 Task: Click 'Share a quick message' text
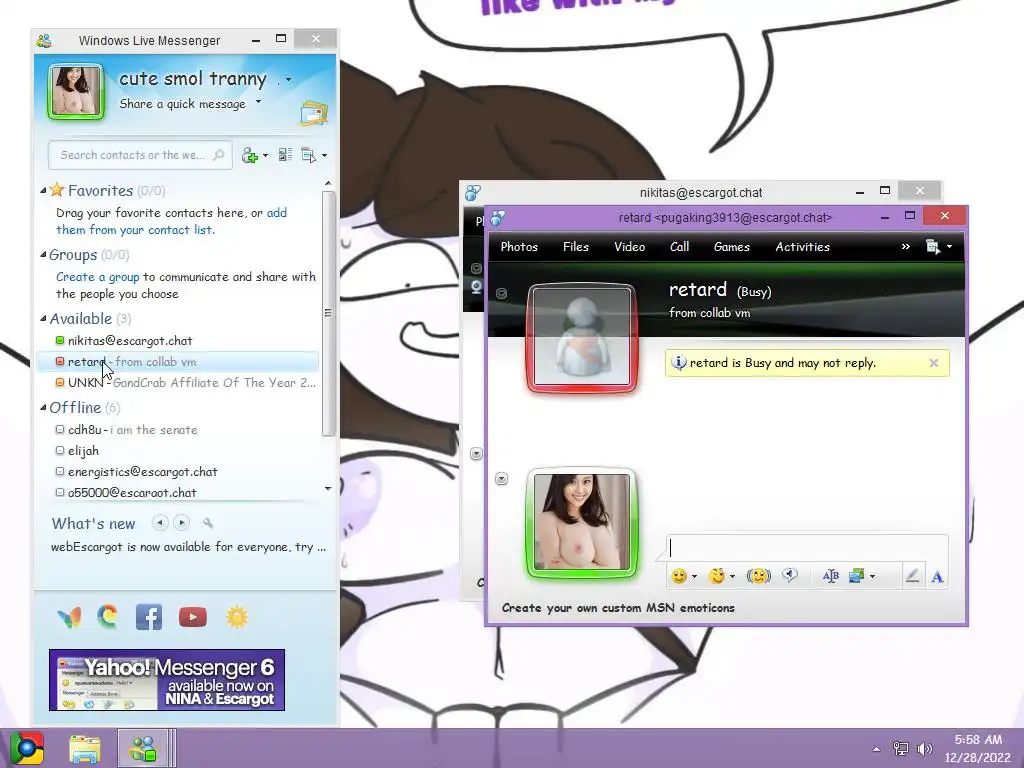[182, 104]
